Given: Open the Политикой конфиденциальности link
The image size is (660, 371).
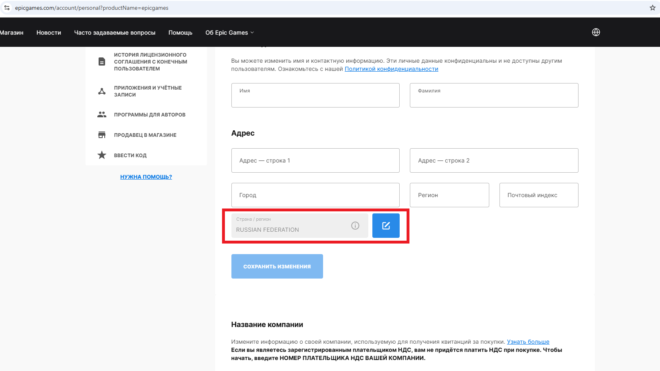Looking at the screenshot, I should click(391, 69).
